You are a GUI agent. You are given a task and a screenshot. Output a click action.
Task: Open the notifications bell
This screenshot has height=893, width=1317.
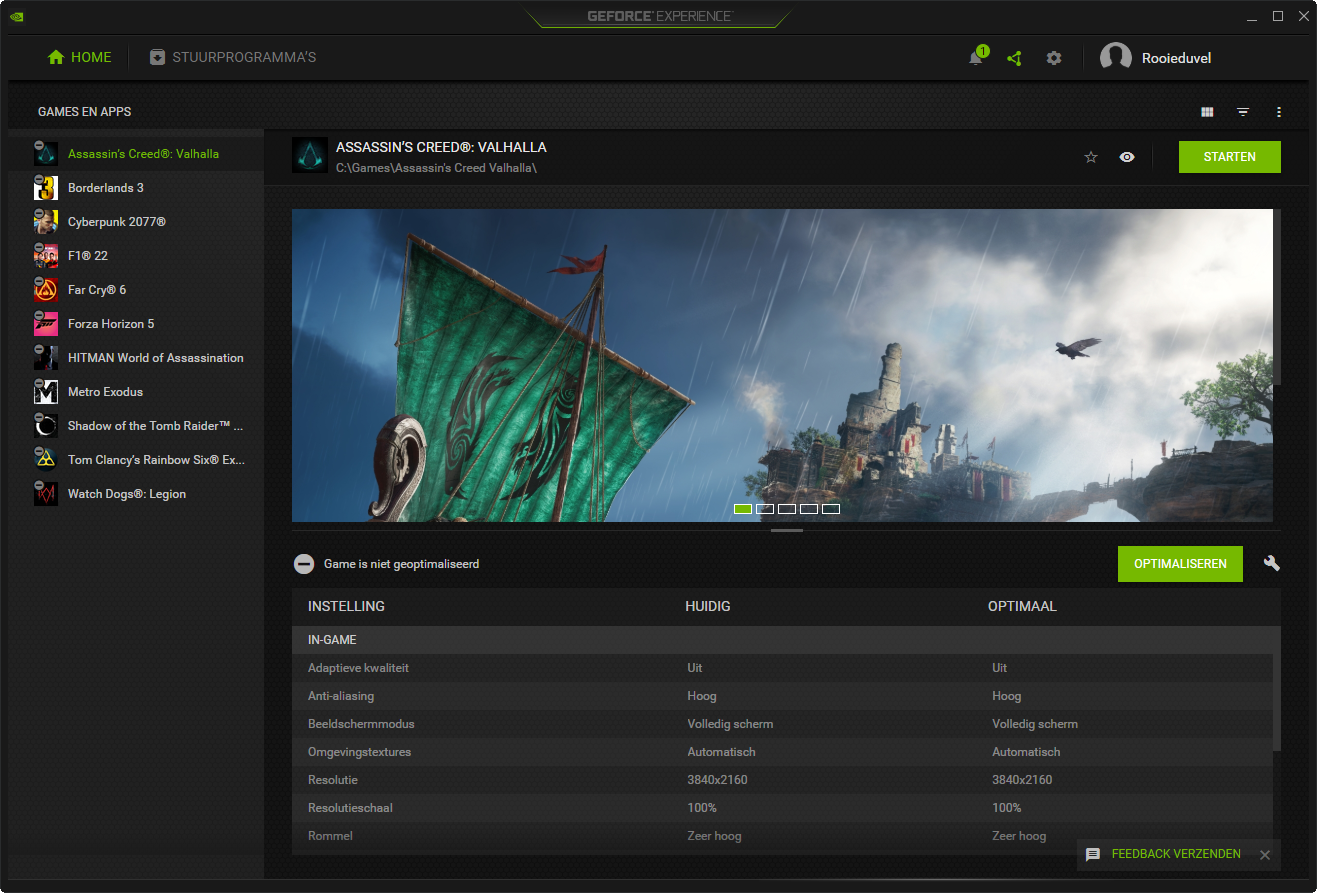pyautogui.click(x=976, y=58)
